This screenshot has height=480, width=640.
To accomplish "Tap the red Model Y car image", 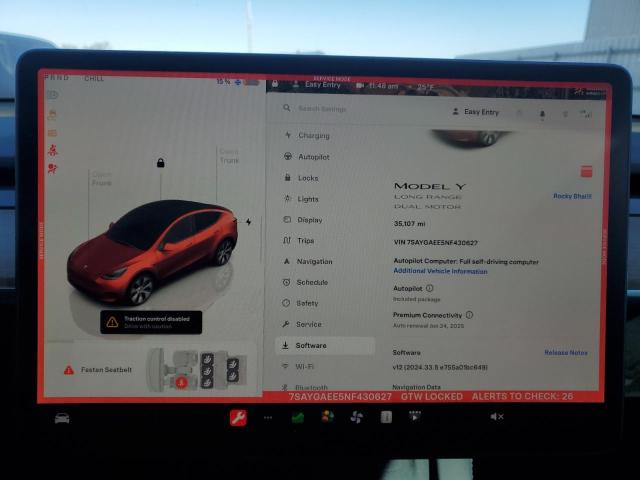I will point(153,251).
